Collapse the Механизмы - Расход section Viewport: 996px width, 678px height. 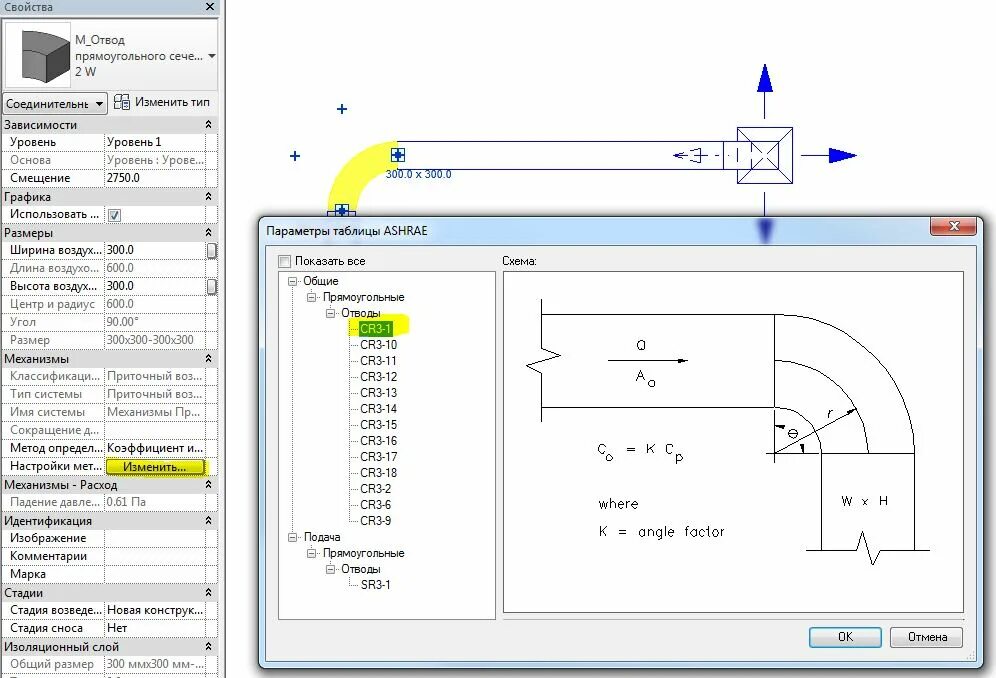pos(208,484)
